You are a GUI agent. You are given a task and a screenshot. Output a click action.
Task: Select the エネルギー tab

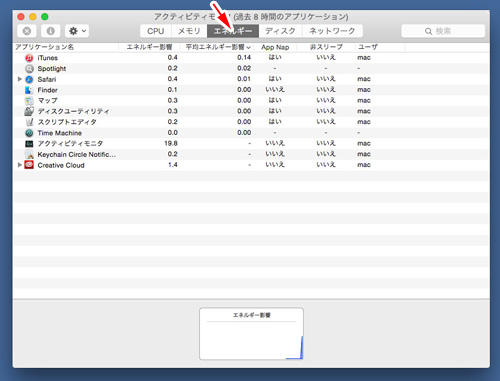[x=233, y=31]
